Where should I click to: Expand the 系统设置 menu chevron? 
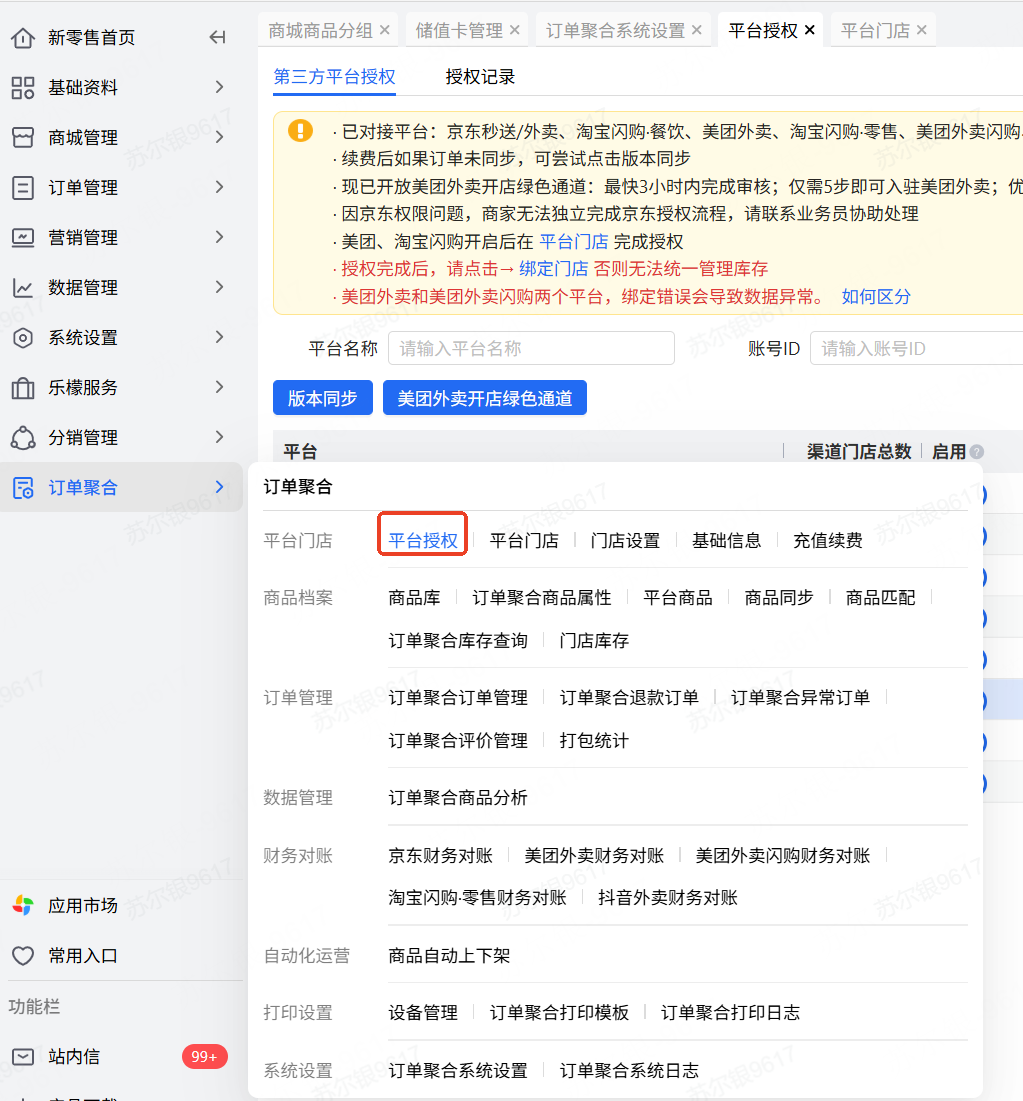220,337
